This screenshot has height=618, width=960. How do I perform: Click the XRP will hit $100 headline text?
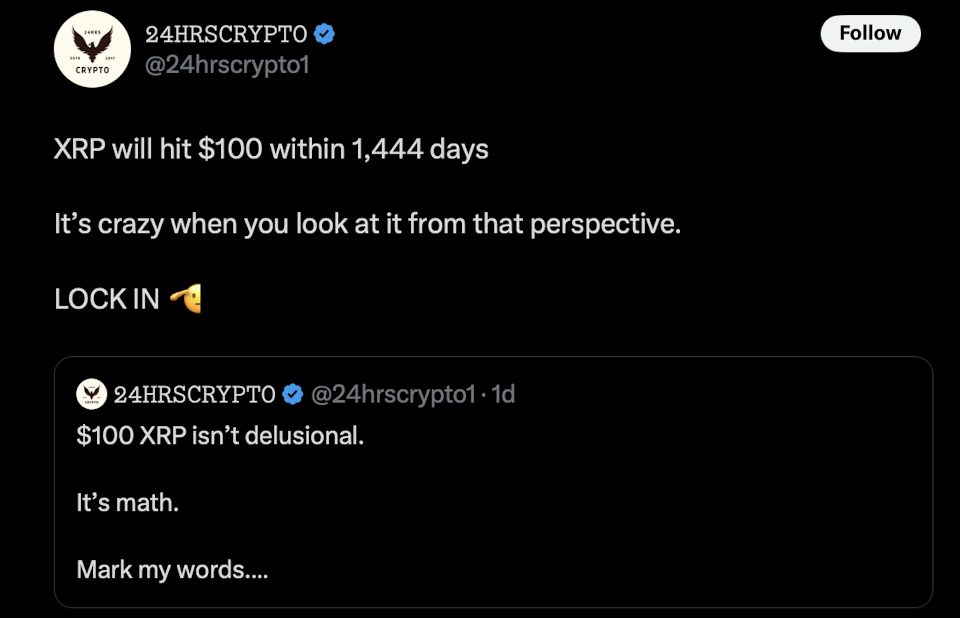pyautogui.click(x=270, y=148)
